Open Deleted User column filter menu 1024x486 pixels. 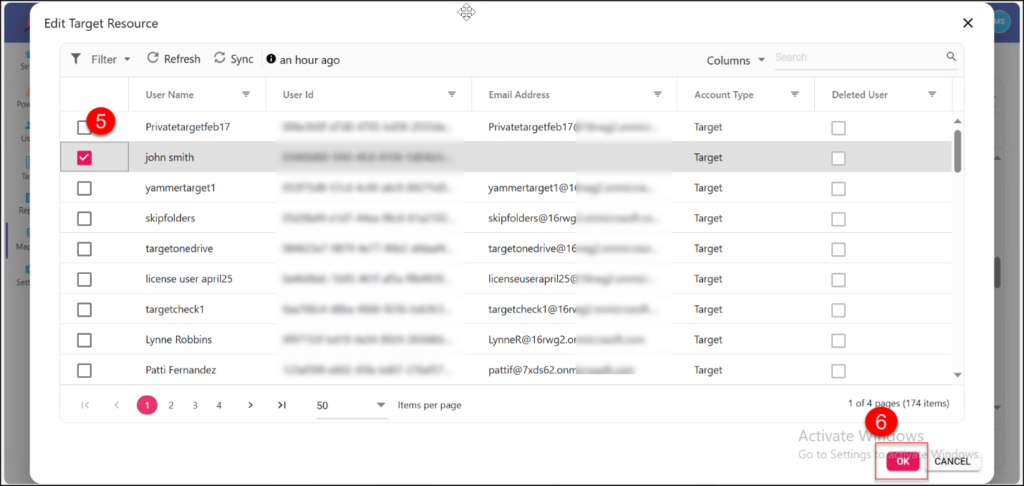[x=932, y=95]
